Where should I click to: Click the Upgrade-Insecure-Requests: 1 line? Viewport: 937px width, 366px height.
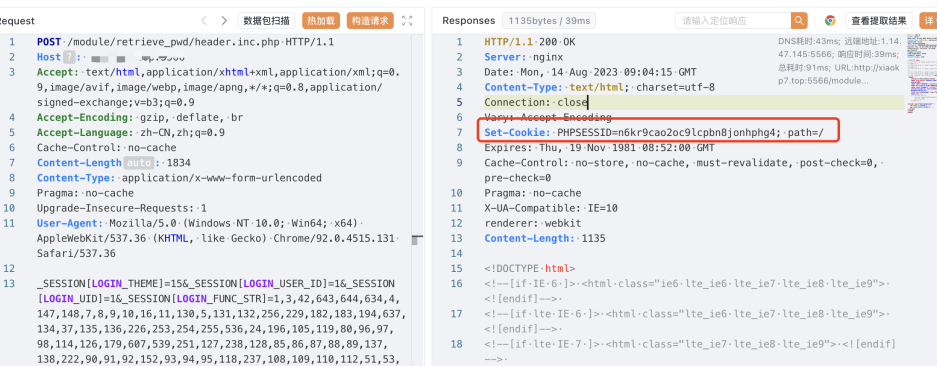click(122, 208)
